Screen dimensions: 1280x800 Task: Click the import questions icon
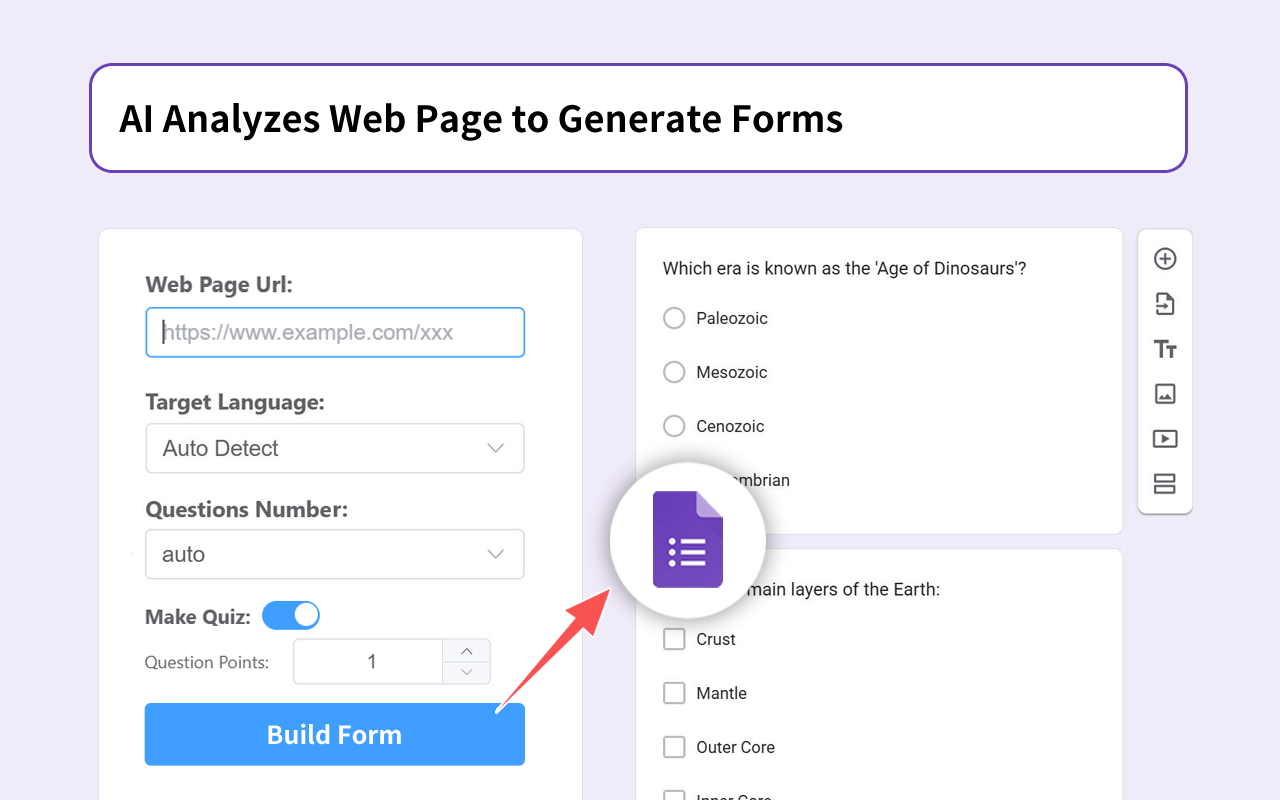coord(1165,304)
